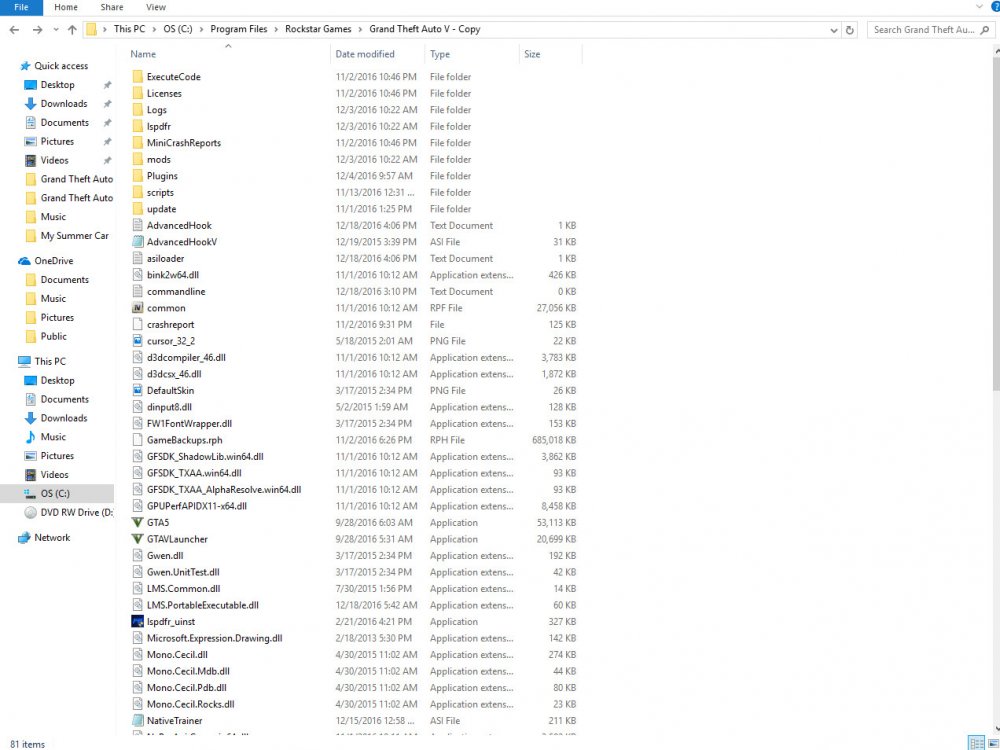Click the vertical scrollbar thumb
The width and height of the screenshot is (1000, 750).
pyautogui.click(x=996, y=223)
